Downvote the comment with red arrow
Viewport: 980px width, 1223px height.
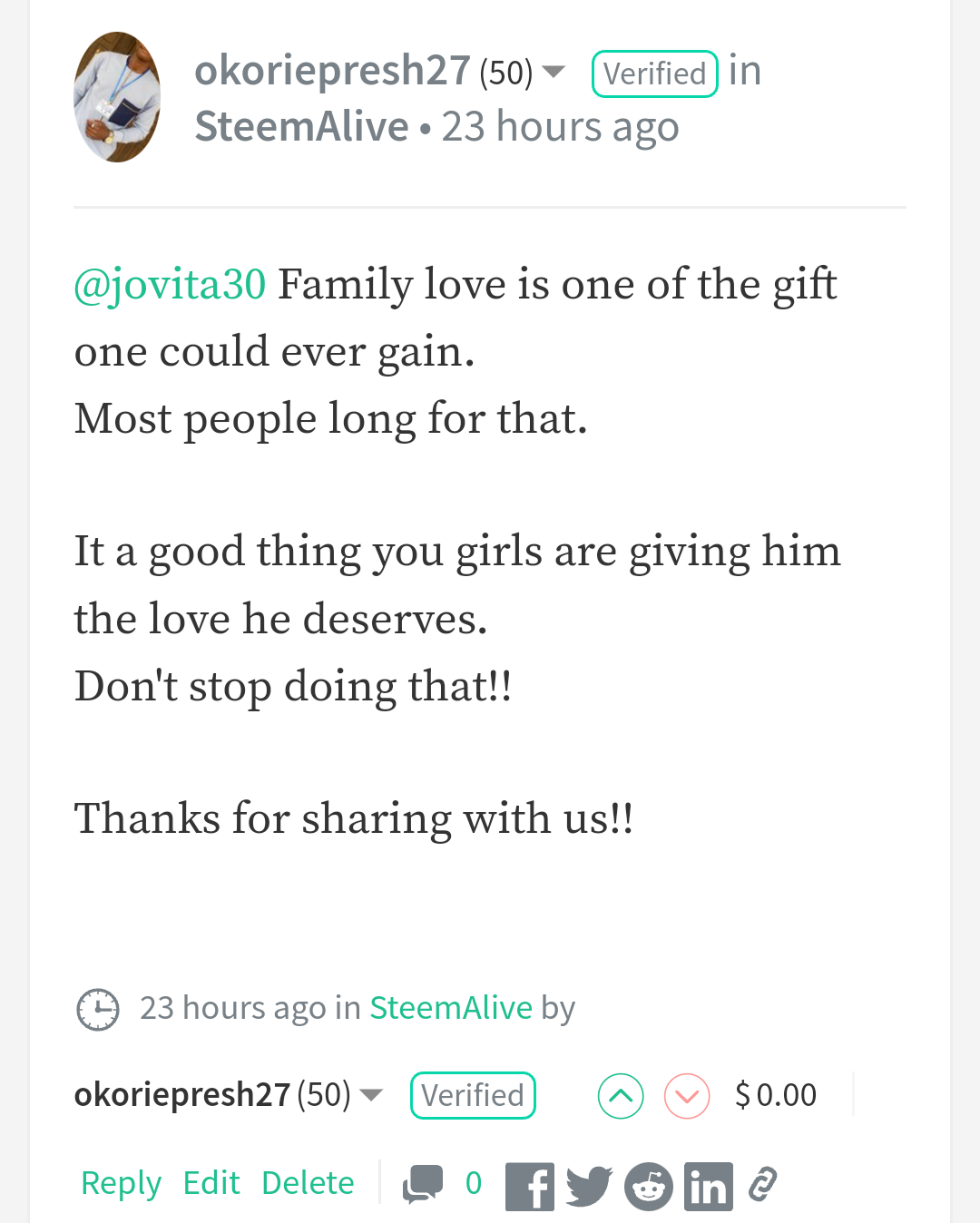[x=687, y=1096]
